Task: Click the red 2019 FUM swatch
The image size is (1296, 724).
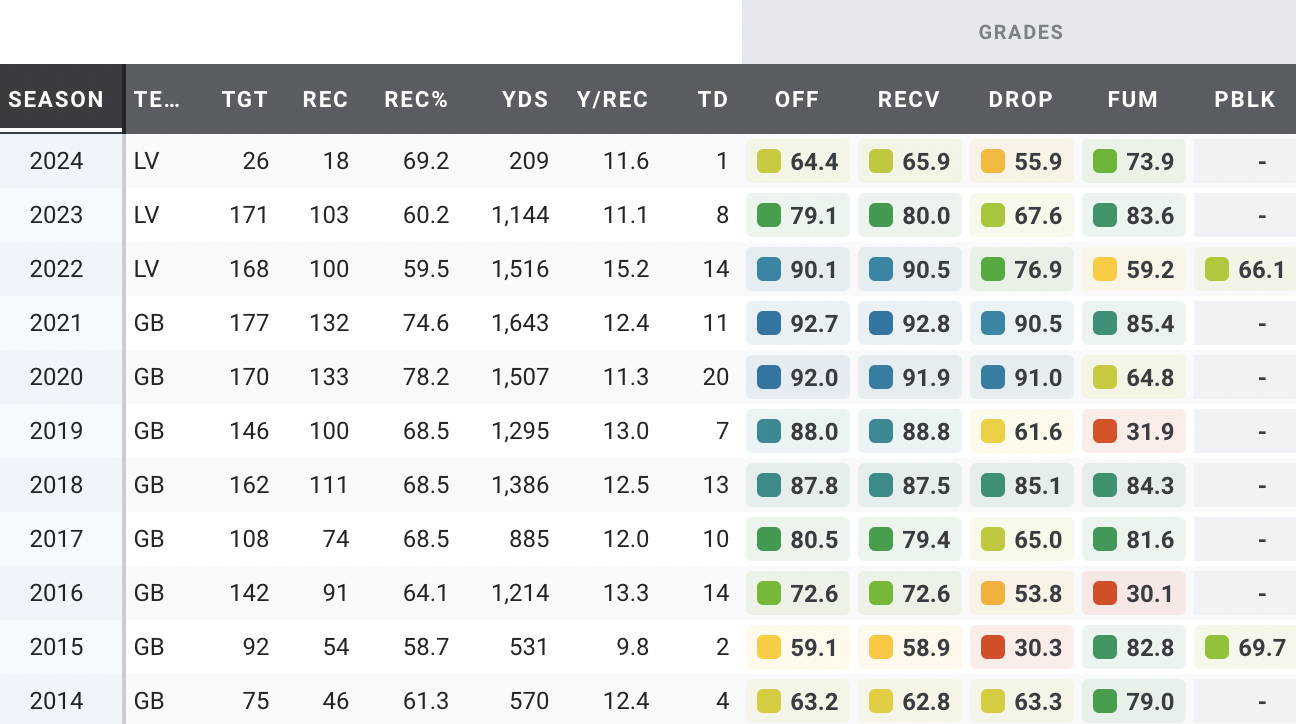Action: click(1105, 431)
